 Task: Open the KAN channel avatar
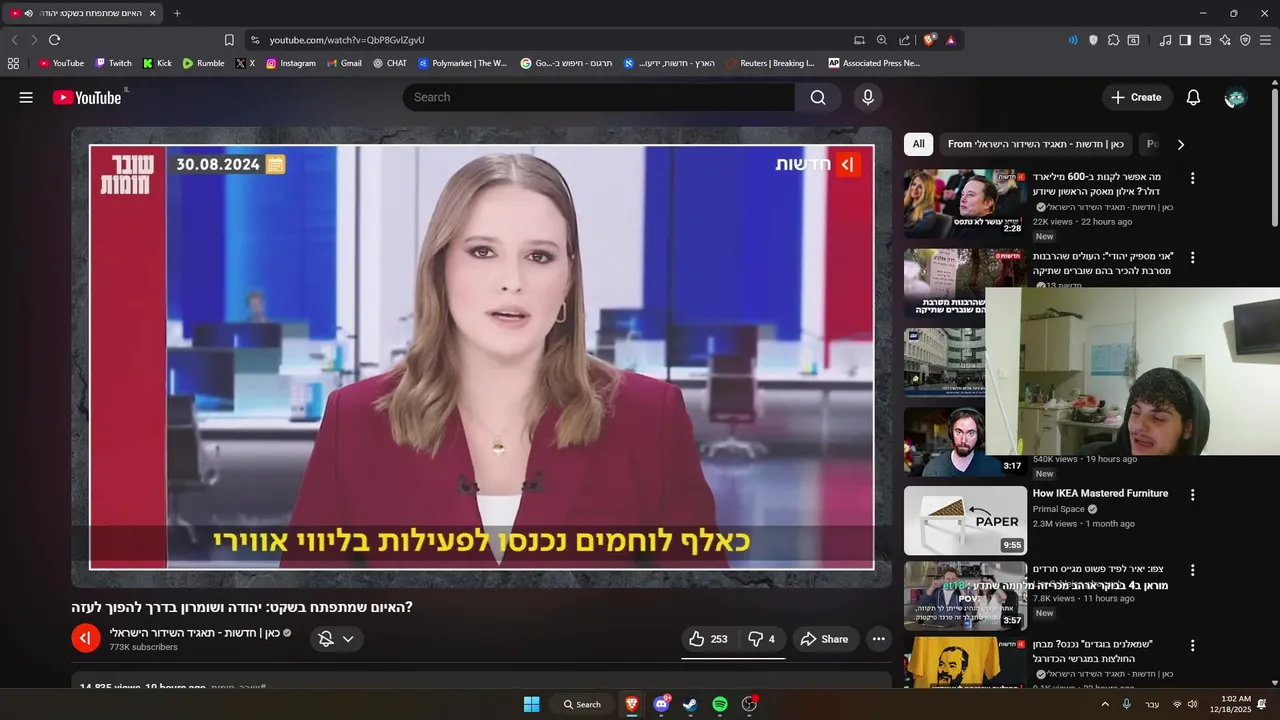86,638
